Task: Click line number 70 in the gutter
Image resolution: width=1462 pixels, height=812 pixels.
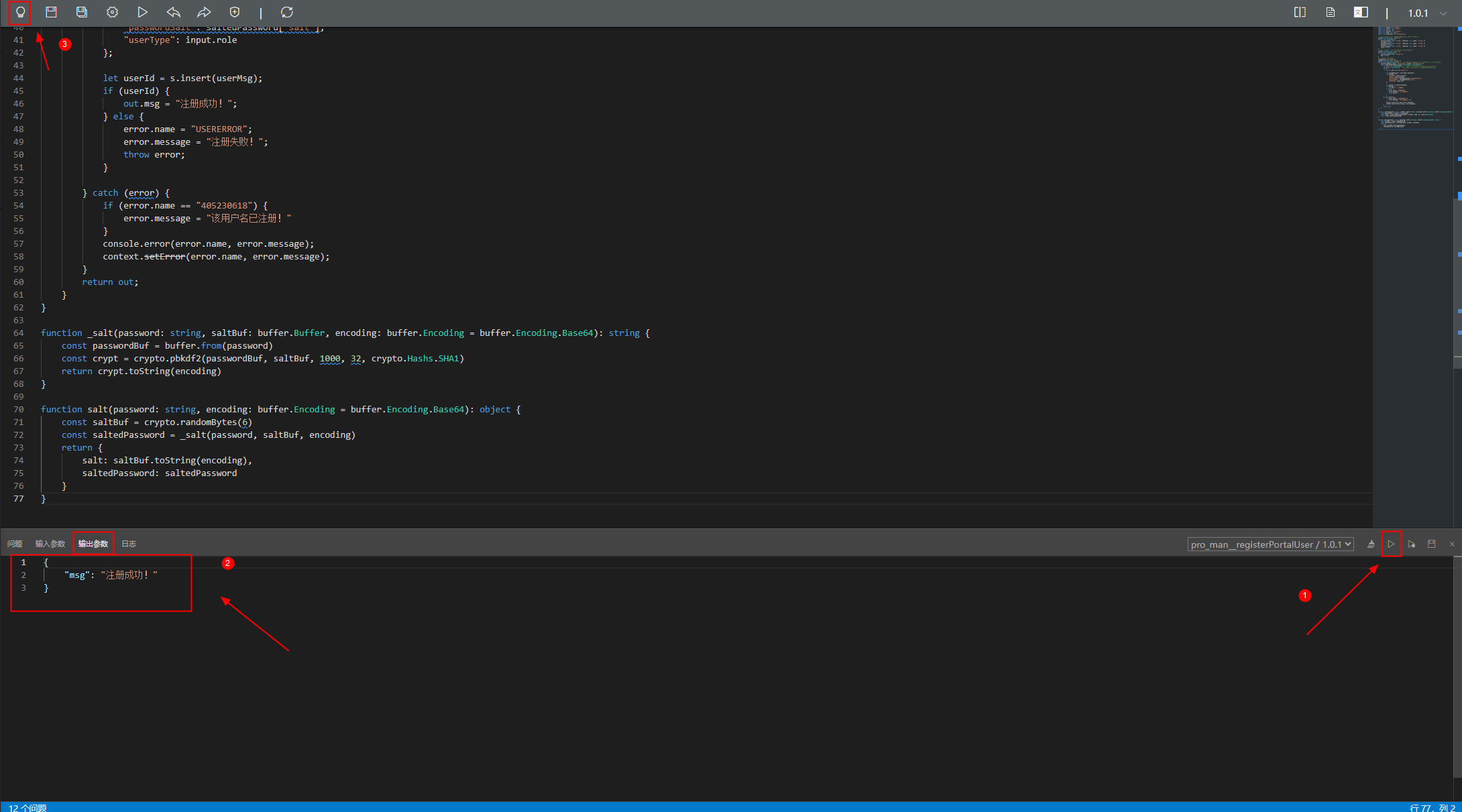Action: [18, 409]
